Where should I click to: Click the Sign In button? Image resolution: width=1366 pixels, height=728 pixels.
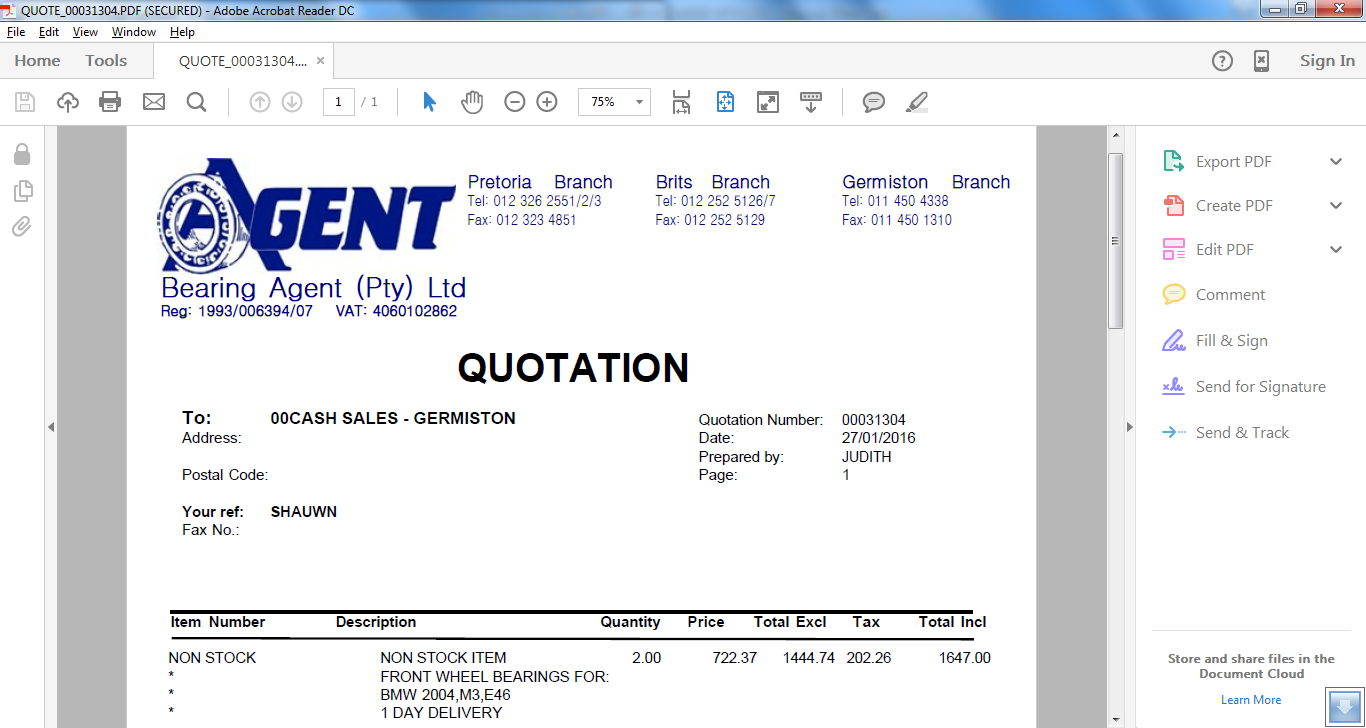tap(1327, 61)
